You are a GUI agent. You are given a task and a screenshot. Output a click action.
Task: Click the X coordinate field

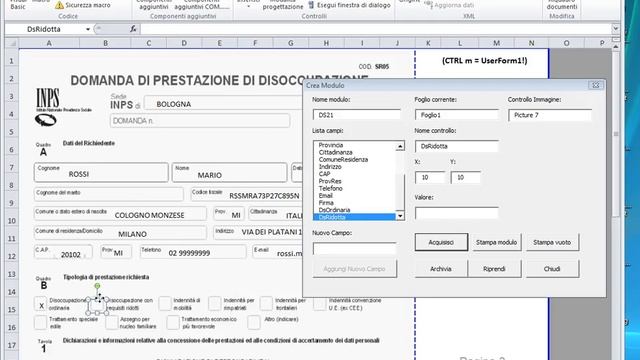430,178
